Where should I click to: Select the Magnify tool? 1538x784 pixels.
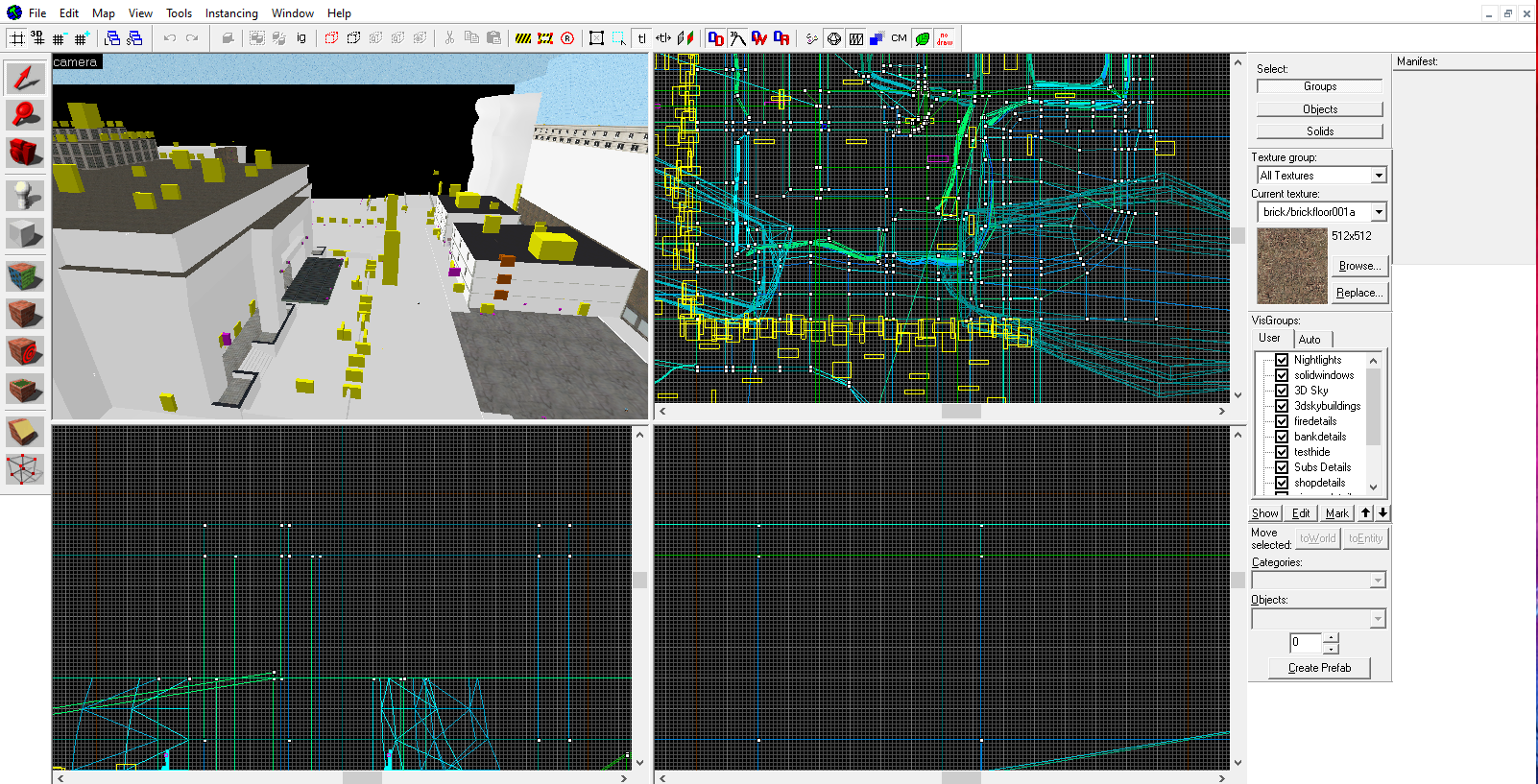tap(25, 115)
